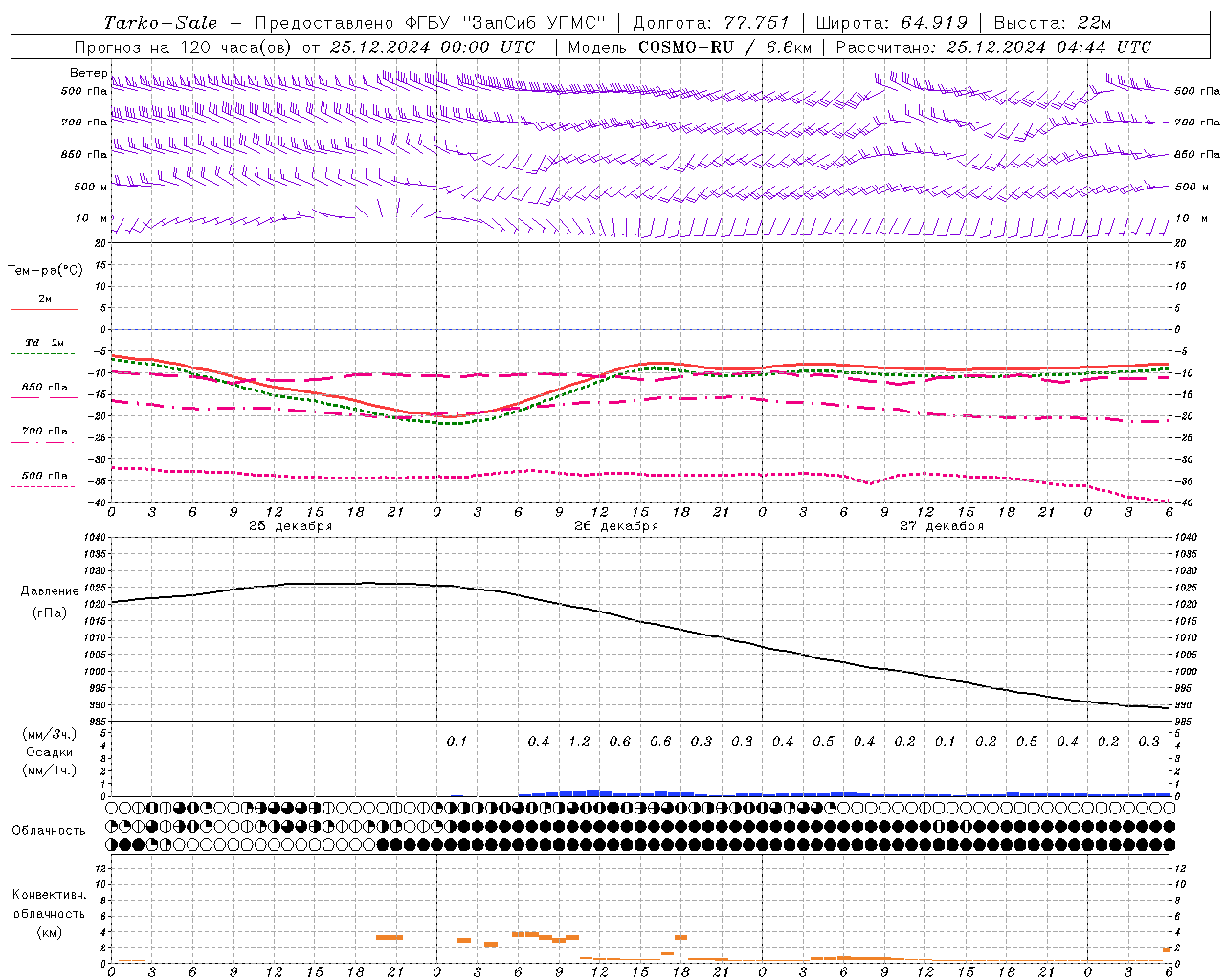Select the 'Долгота: 77.751' header field
Viewport: 1225px width, 980px height.
(711, 23)
